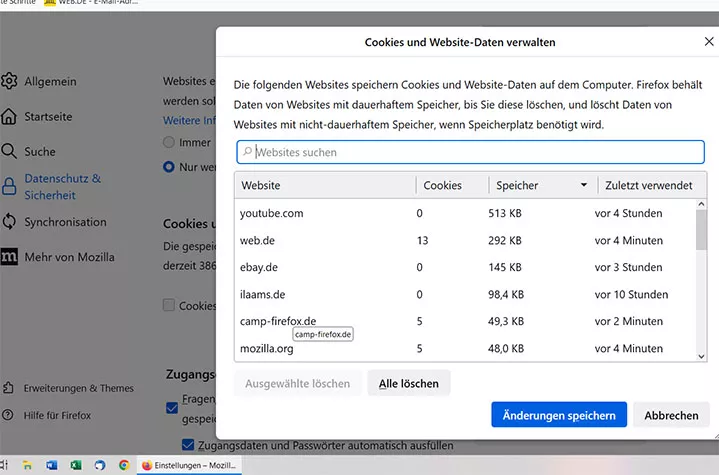Click the Suche magnifier icon in sidebar

9,152
